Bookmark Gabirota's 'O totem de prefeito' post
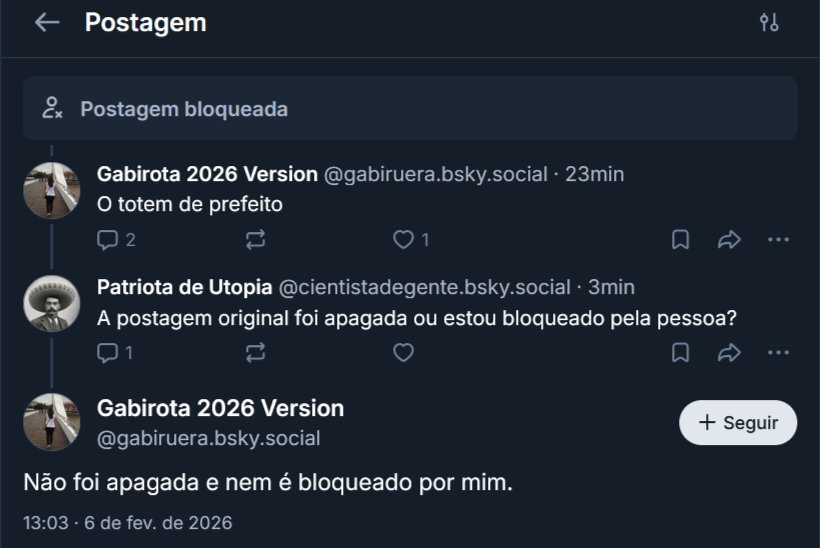 point(680,239)
